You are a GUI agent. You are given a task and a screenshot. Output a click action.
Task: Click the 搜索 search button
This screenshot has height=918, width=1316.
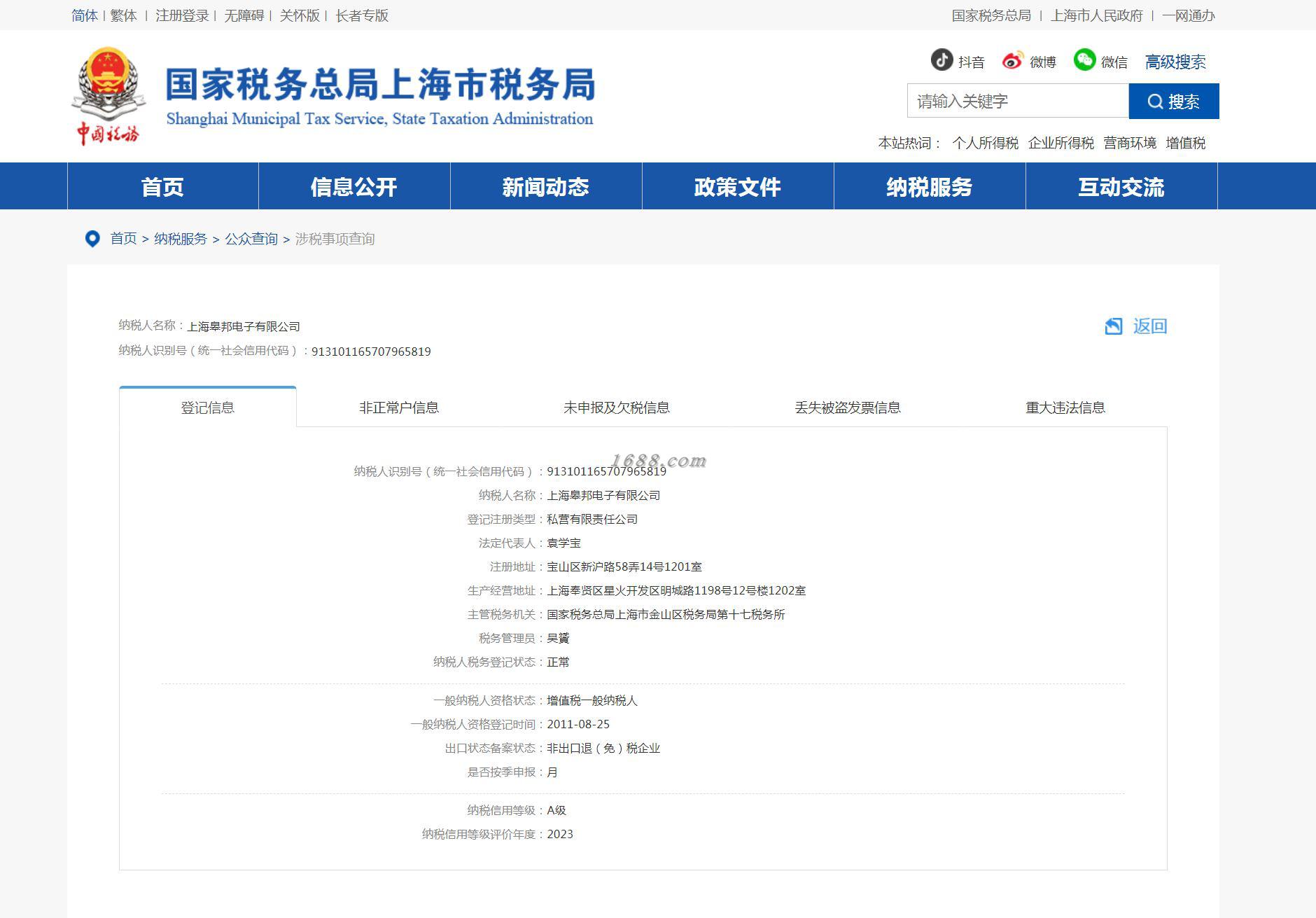(x=1174, y=102)
